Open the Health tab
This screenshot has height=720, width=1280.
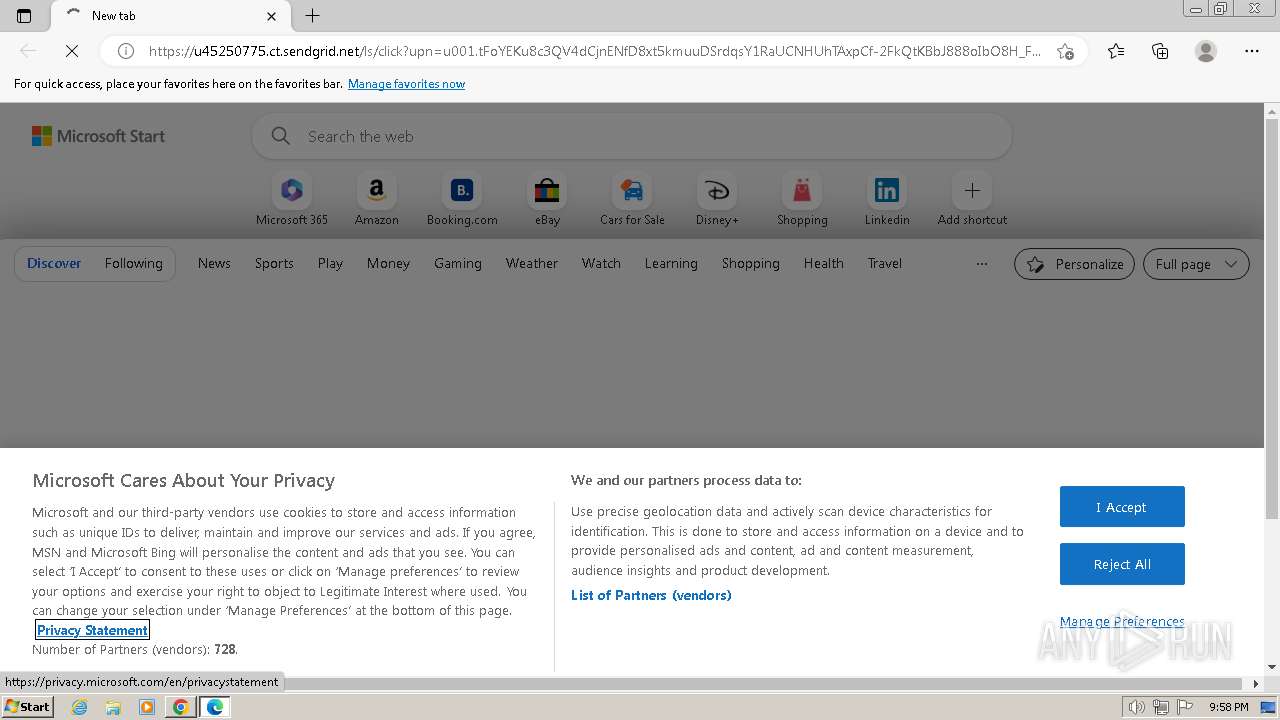point(824,263)
